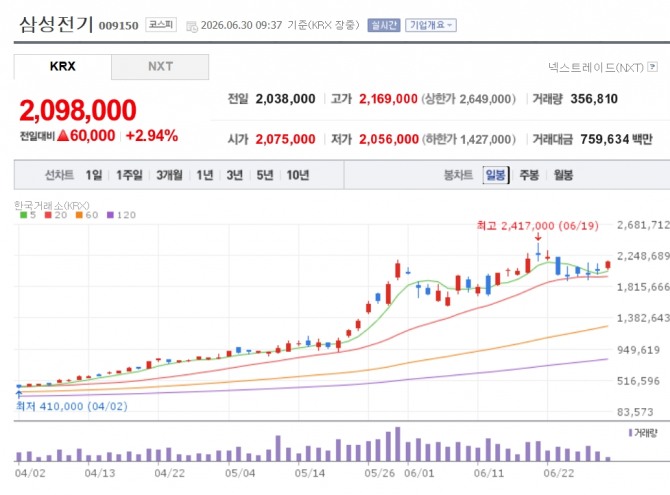
Task: Select the 5년 line chart period
Action: tap(265, 175)
